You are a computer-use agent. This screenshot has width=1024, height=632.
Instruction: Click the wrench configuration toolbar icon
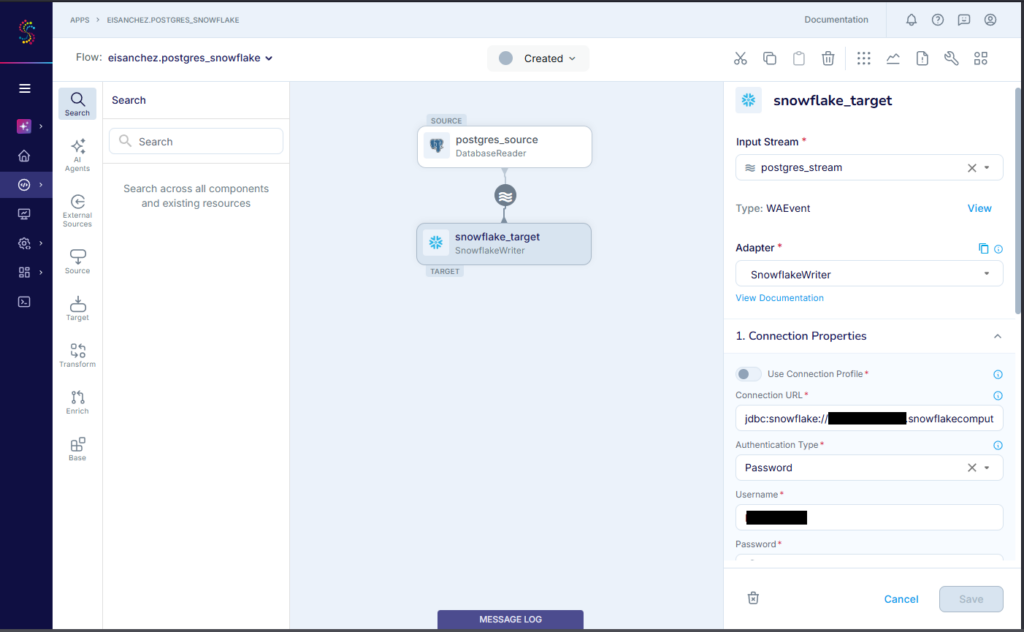coord(951,59)
